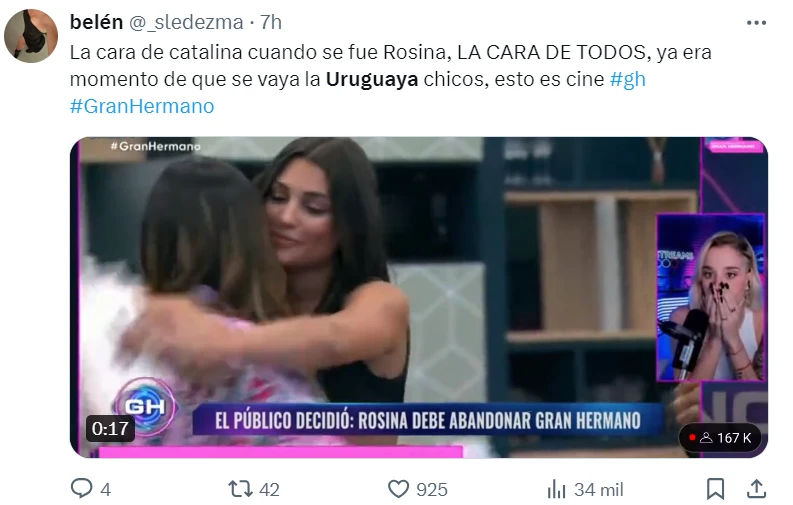Viewport: 793px width, 505px height.
Task: Click the 167 K live viewers badge
Action: [x=720, y=438]
